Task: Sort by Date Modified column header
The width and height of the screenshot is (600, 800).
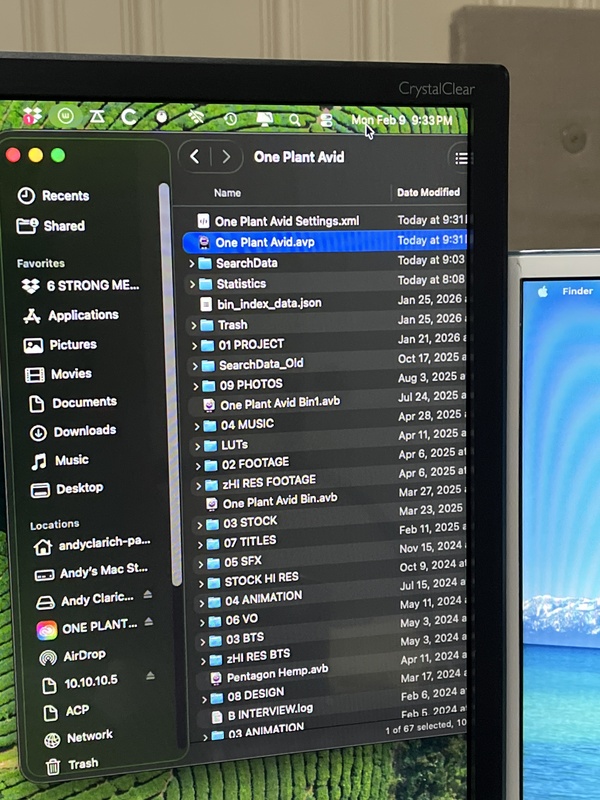Action: click(x=428, y=192)
